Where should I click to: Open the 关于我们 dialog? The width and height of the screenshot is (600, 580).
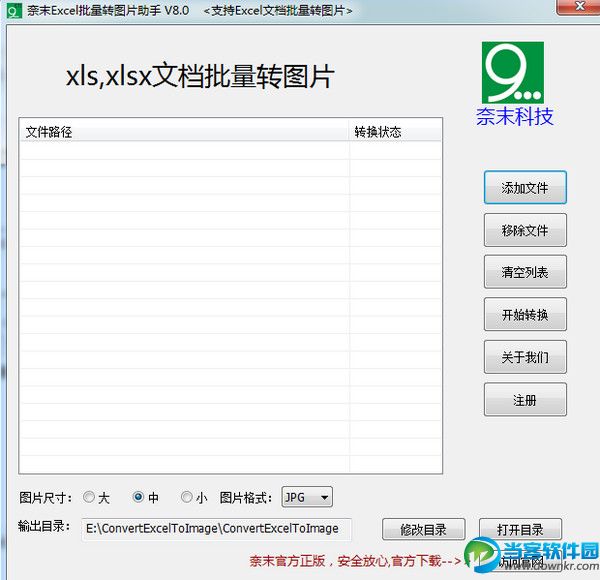click(x=525, y=357)
